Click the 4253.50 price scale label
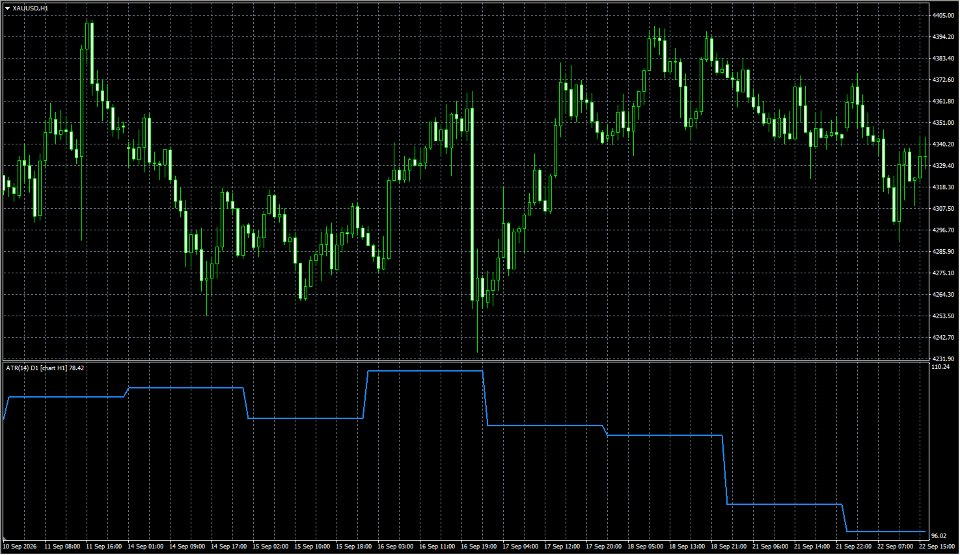 click(943, 316)
